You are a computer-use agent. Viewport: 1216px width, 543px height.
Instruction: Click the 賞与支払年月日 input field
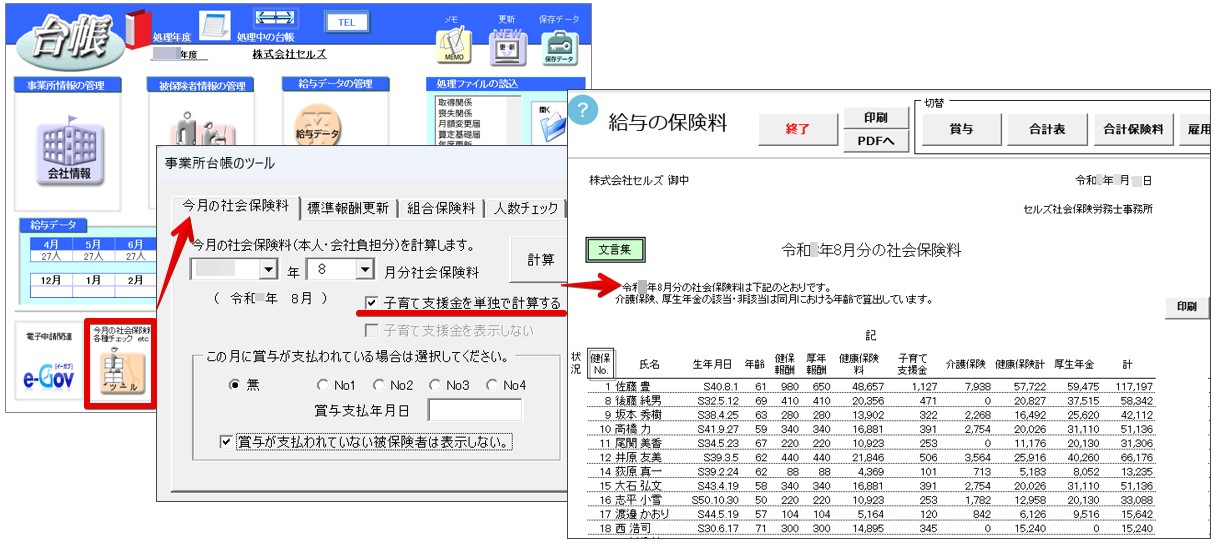coord(475,410)
